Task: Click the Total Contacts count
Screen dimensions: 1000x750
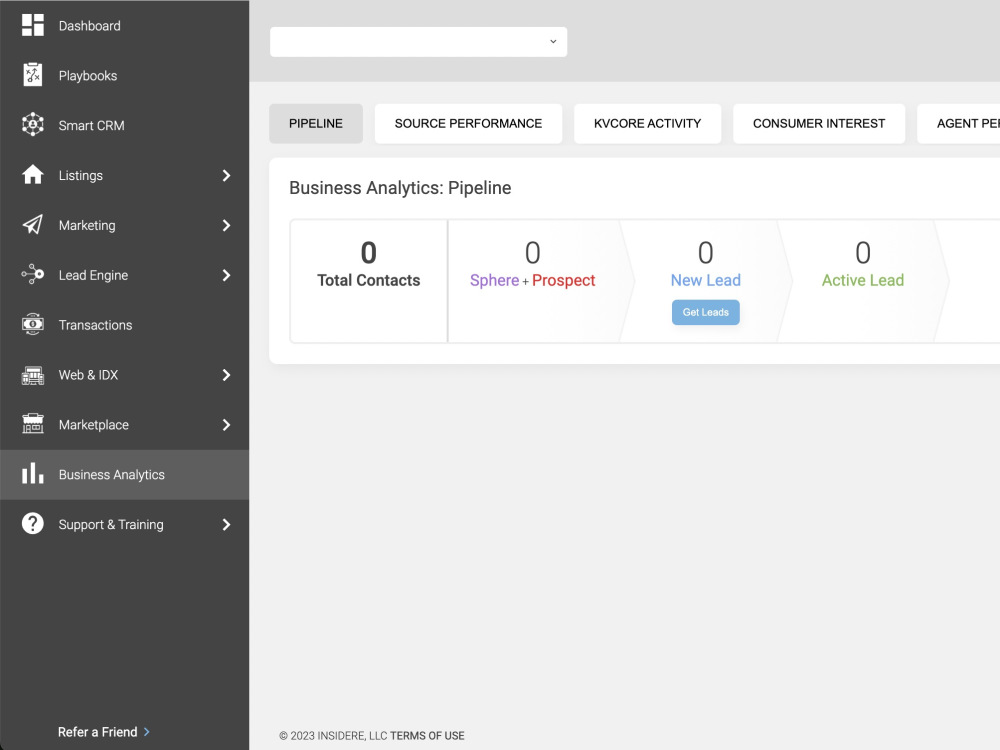Action: [369, 253]
